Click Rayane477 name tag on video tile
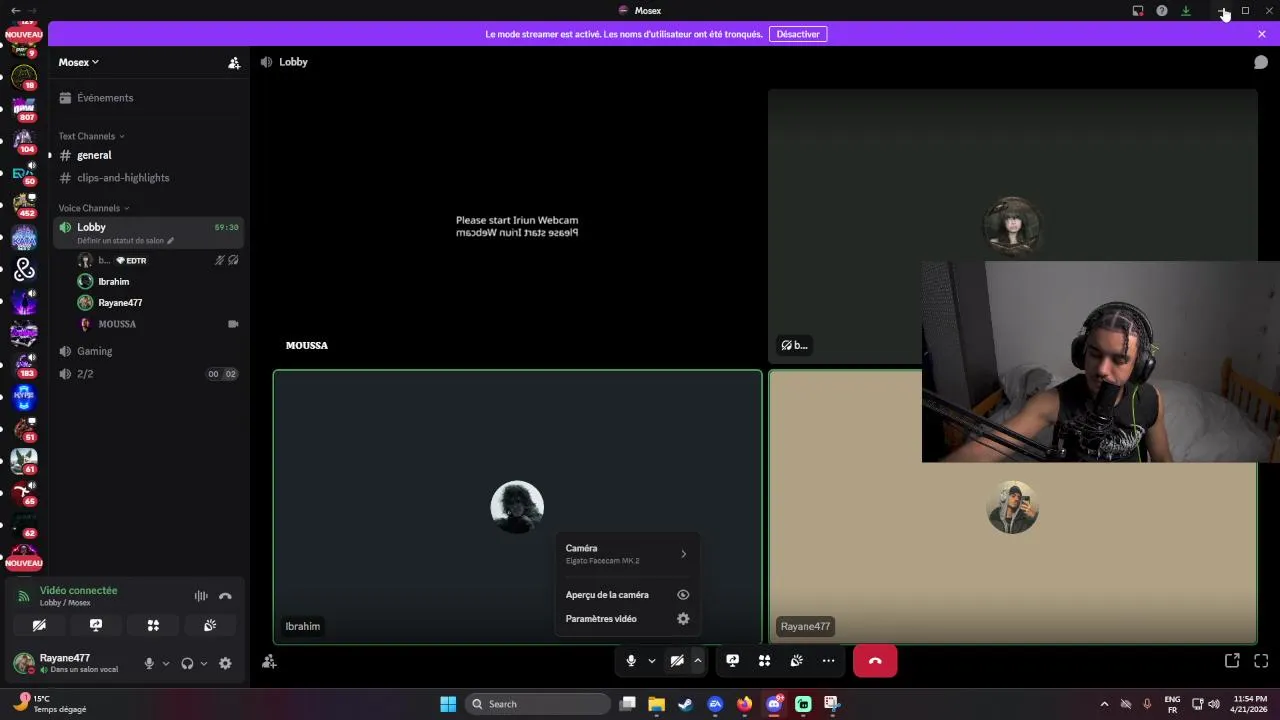The image size is (1280, 720). tap(805, 627)
